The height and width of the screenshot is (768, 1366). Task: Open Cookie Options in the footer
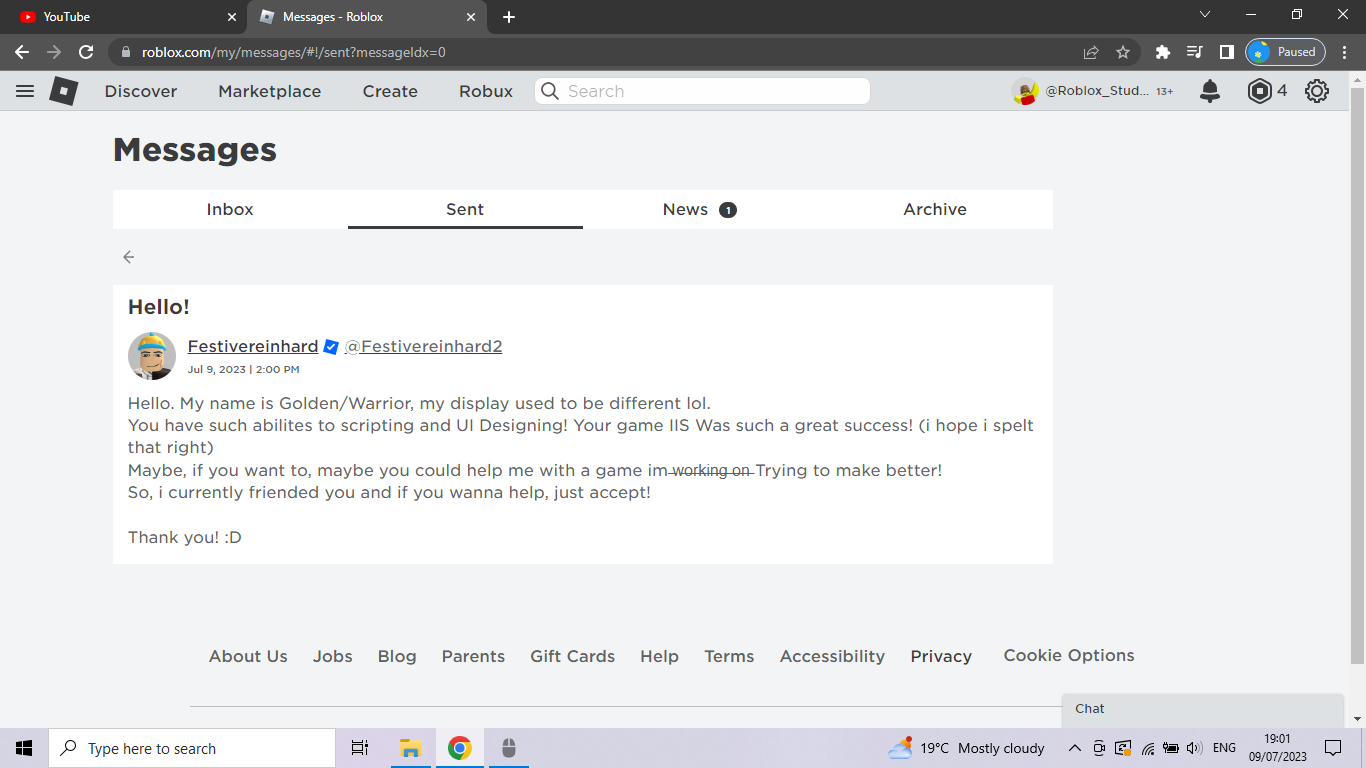[1069, 655]
